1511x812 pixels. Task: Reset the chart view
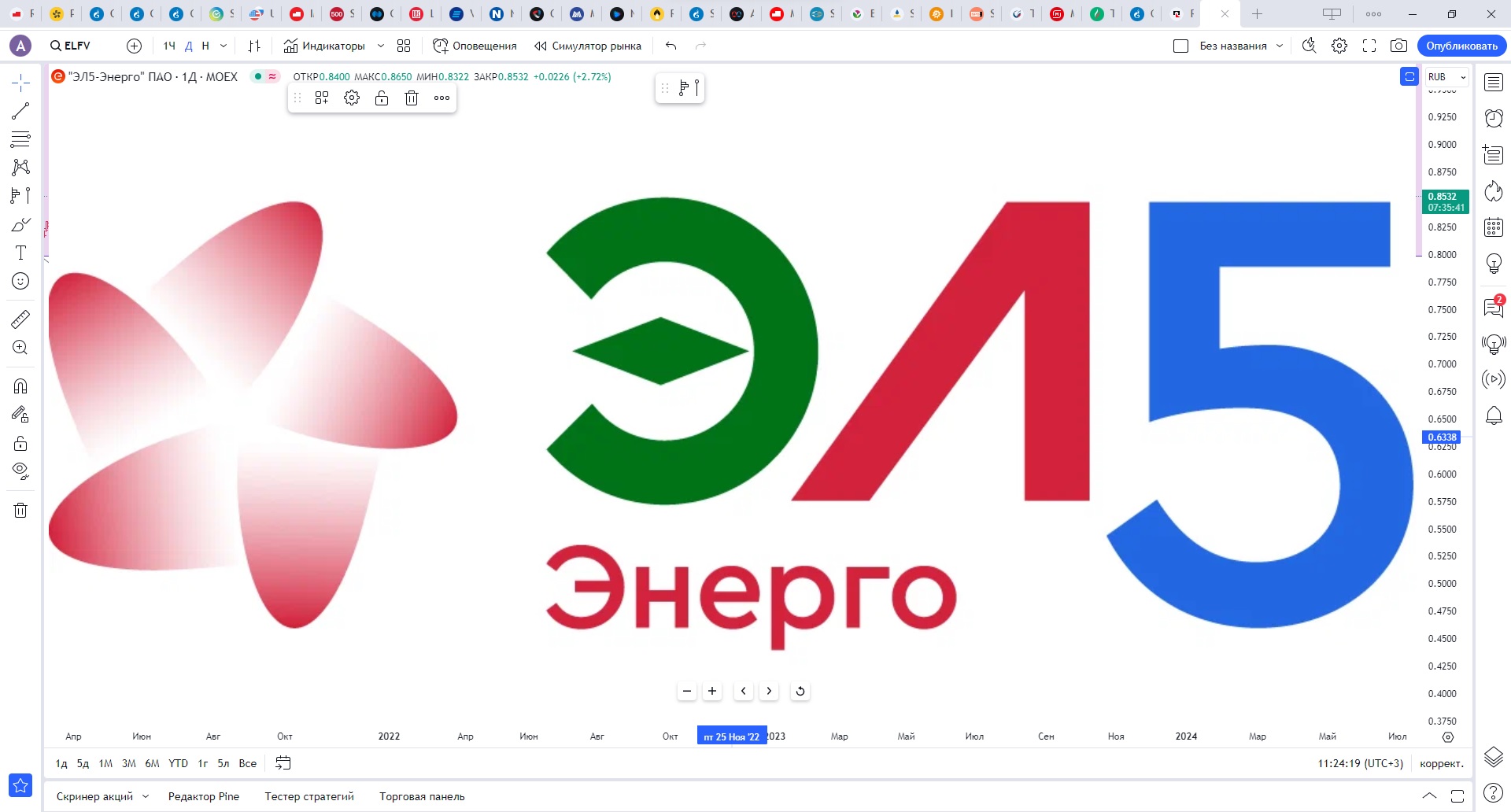coord(800,691)
